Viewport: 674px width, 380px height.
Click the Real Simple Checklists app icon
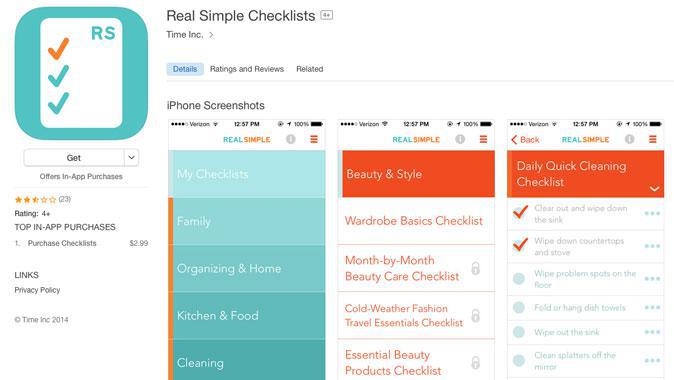coord(81,73)
